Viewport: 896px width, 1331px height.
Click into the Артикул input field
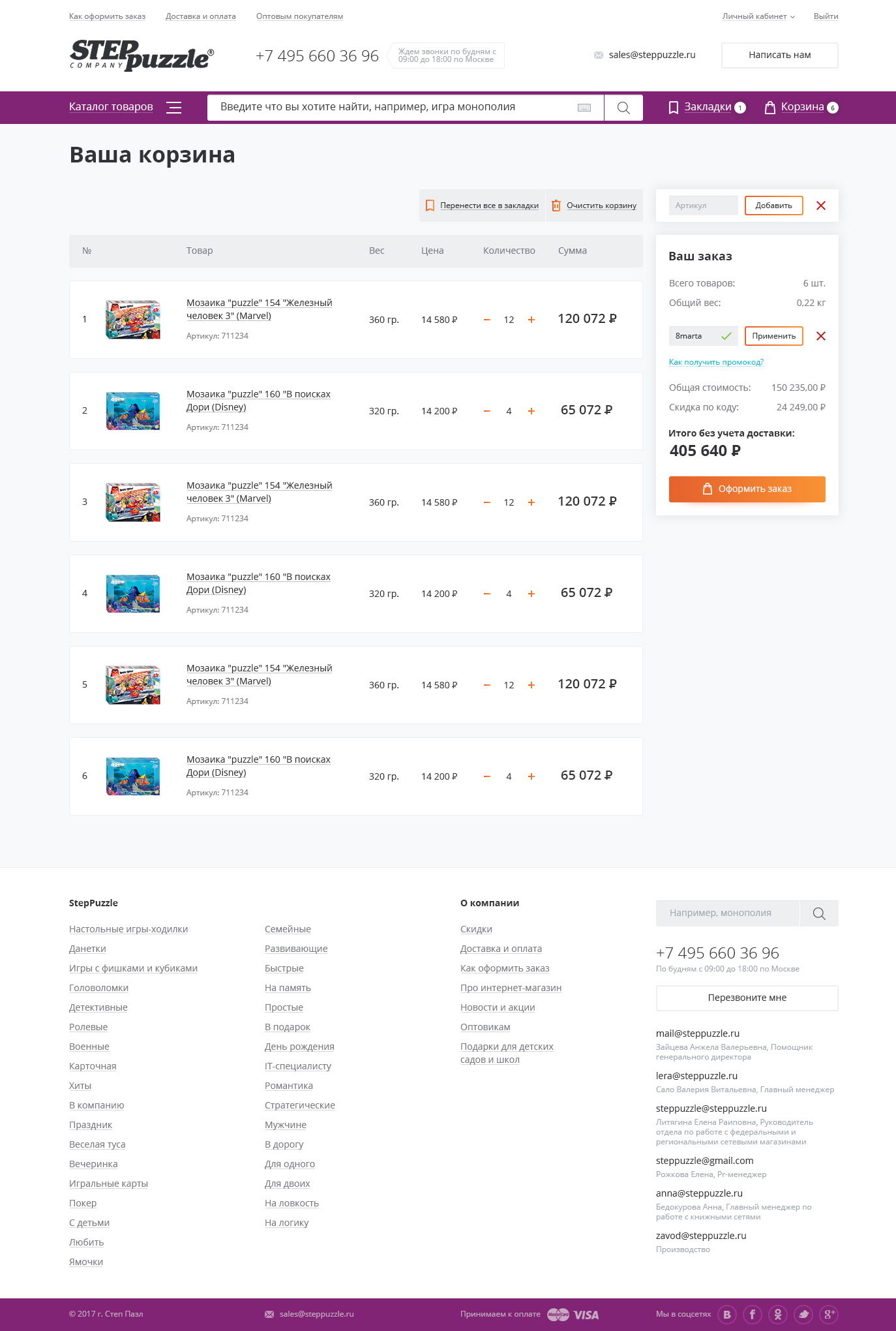point(704,206)
